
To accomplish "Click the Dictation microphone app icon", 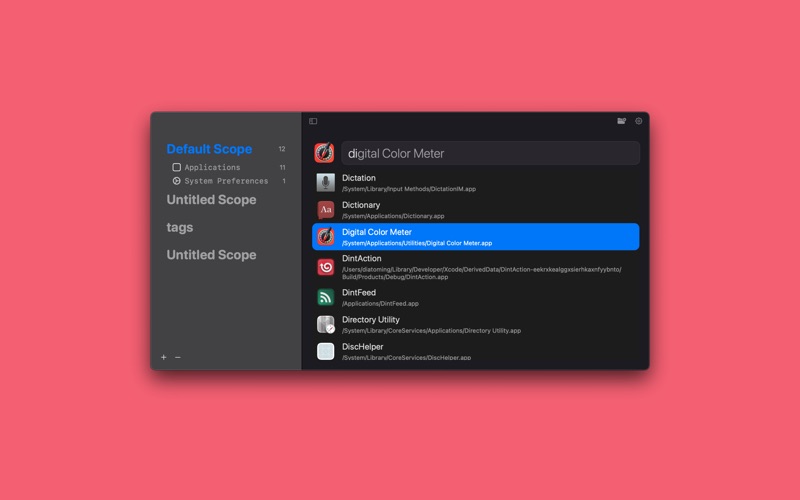I will (x=326, y=182).
